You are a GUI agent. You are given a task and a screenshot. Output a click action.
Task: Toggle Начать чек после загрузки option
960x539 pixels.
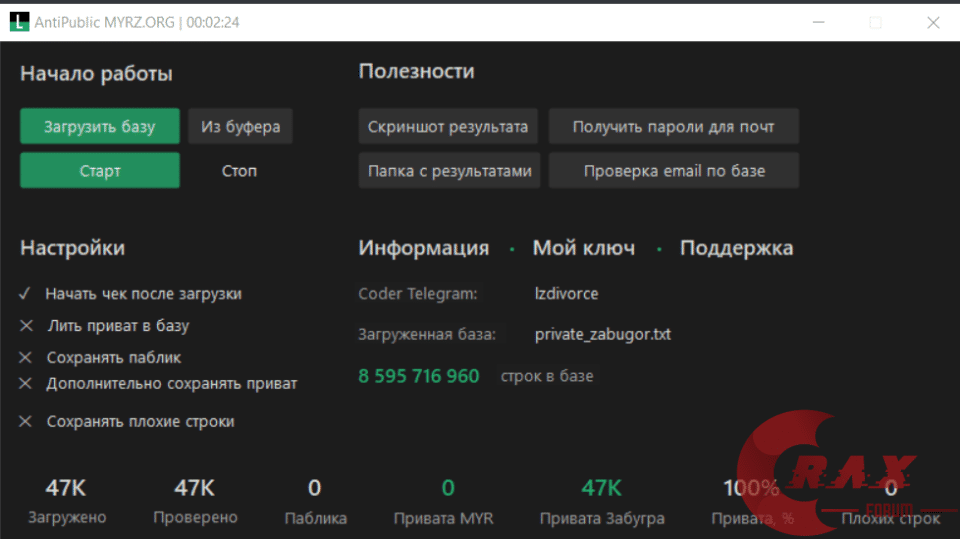pos(130,293)
